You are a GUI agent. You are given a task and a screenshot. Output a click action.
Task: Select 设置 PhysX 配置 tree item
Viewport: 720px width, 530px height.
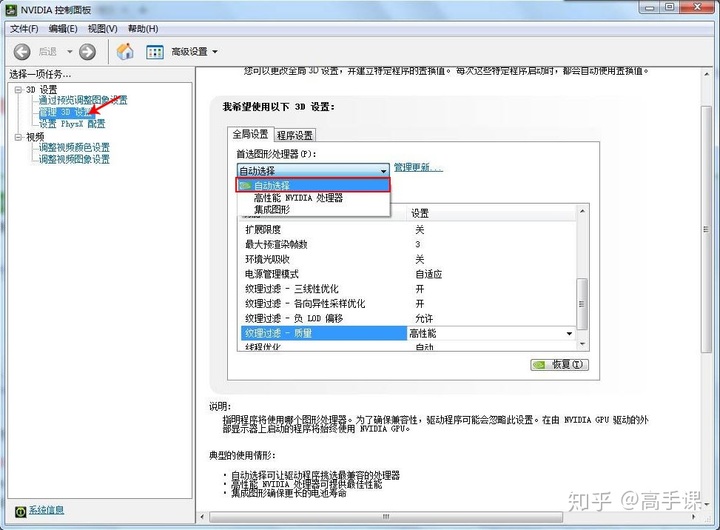coord(72,124)
